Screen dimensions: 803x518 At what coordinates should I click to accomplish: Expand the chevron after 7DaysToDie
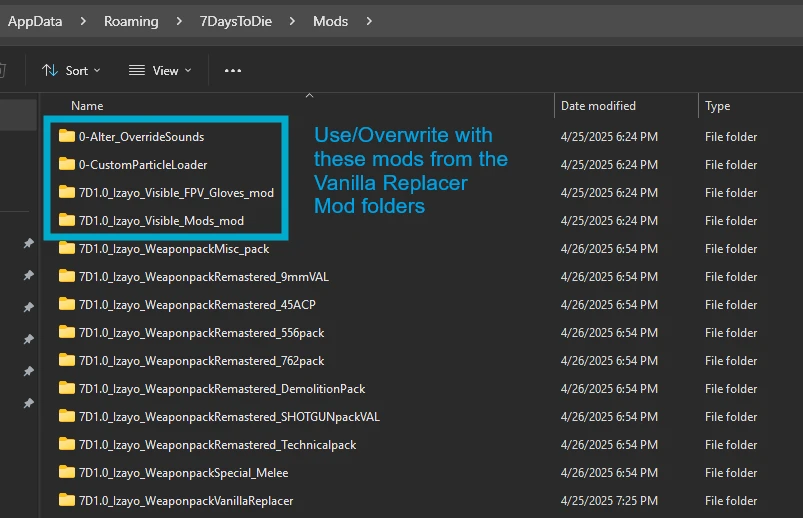click(292, 22)
